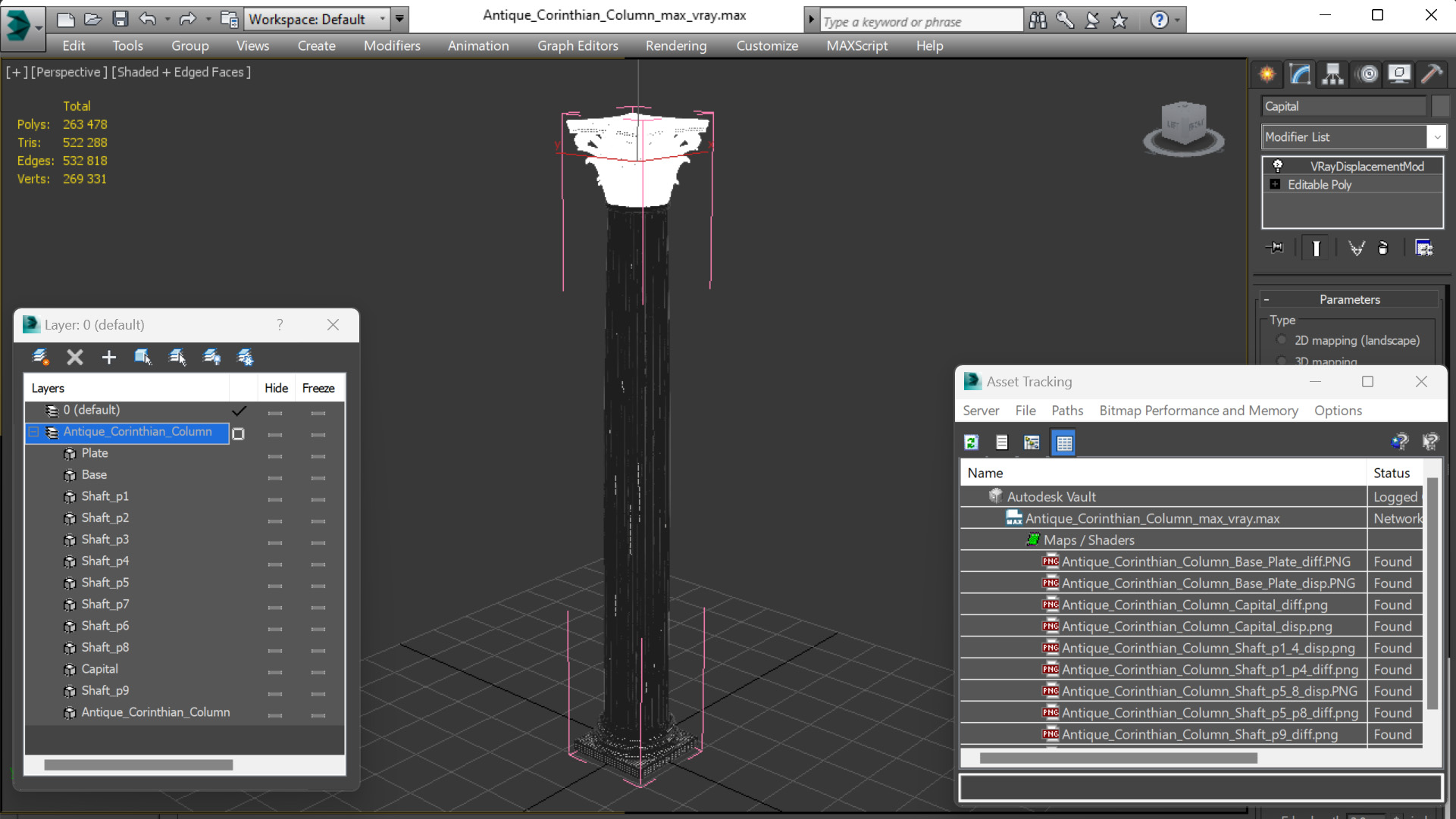Open the Modify command panel tab

click(x=1300, y=74)
